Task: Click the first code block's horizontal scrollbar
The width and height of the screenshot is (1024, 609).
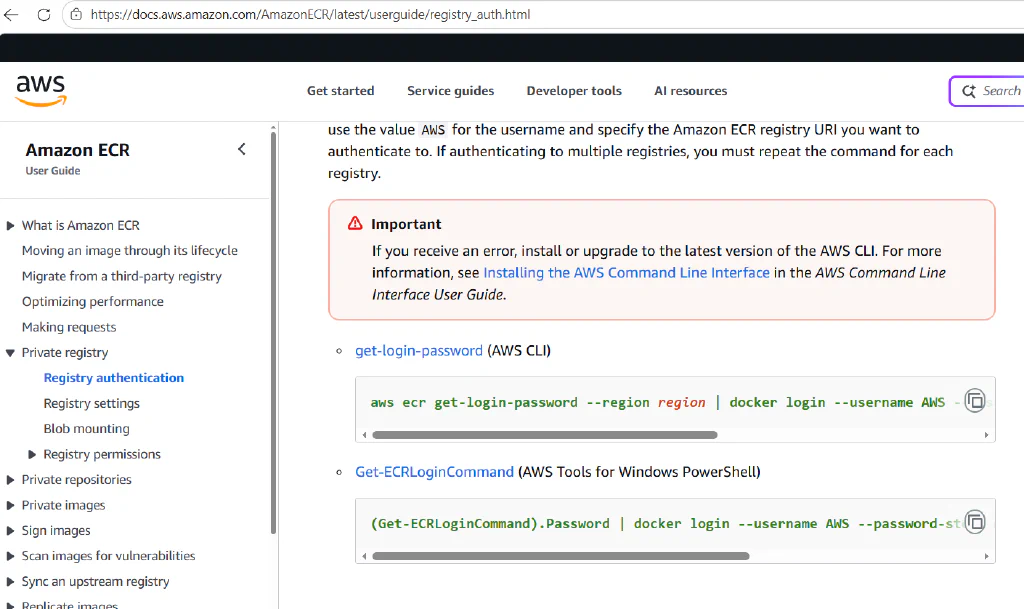Action: pyautogui.click(x=545, y=435)
